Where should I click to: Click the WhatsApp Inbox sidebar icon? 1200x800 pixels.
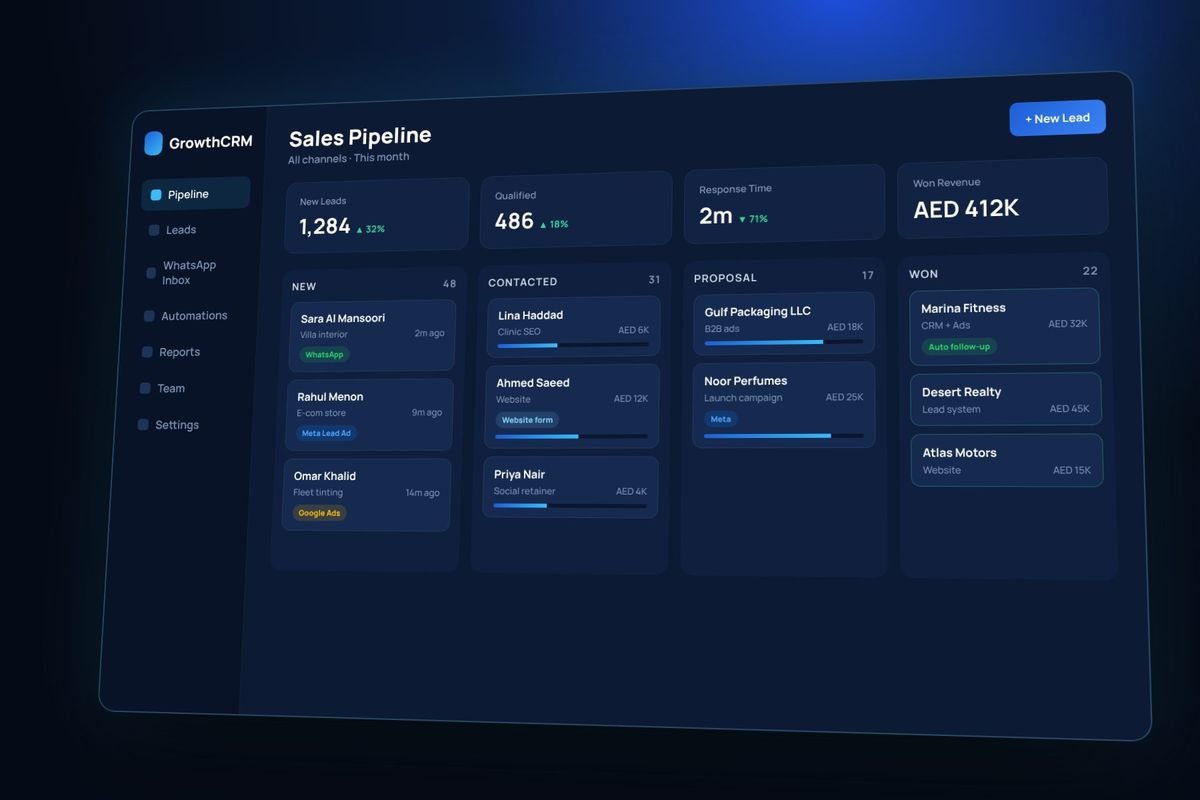tap(152, 273)
